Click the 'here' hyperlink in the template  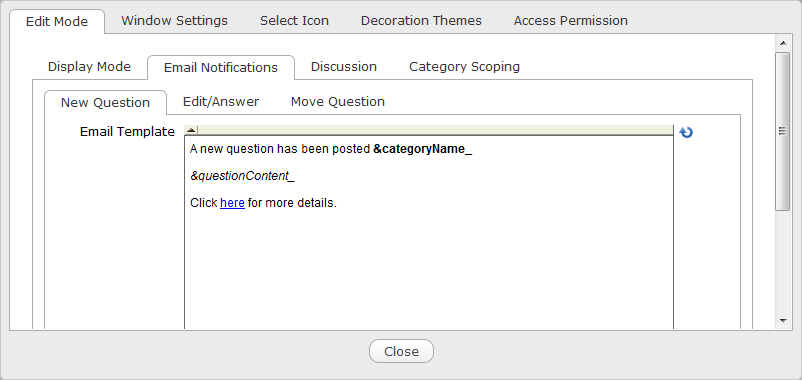232,203
